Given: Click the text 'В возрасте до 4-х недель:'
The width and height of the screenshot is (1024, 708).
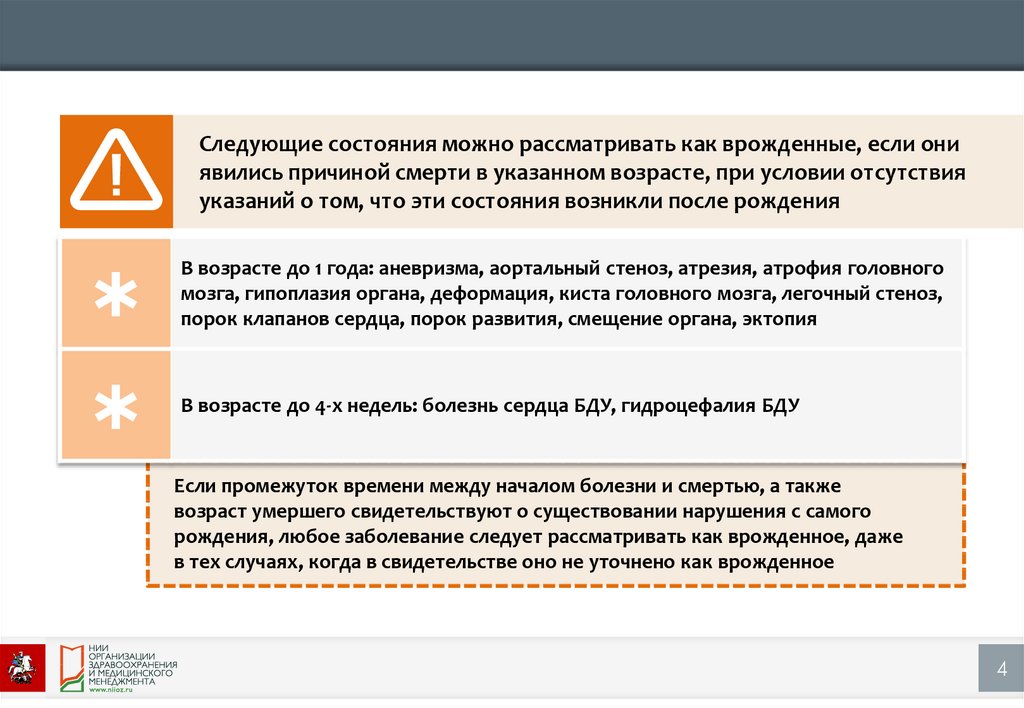Looking at the screenshot, I should (x=300, y=407).
